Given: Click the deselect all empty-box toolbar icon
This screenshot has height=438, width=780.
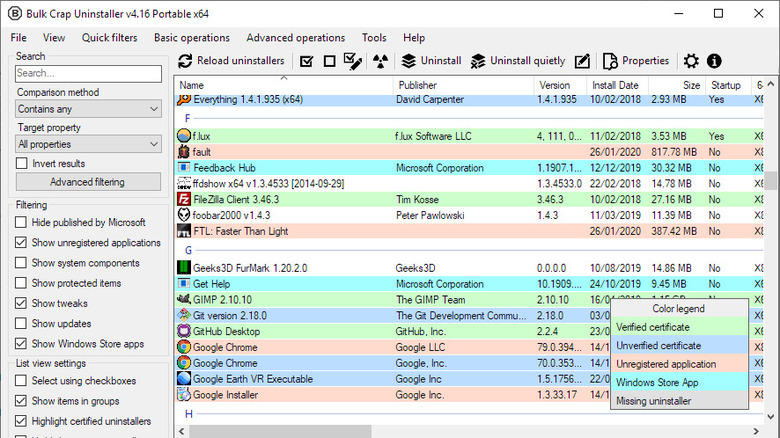Looking at the screenshot, I should (328, 61).
